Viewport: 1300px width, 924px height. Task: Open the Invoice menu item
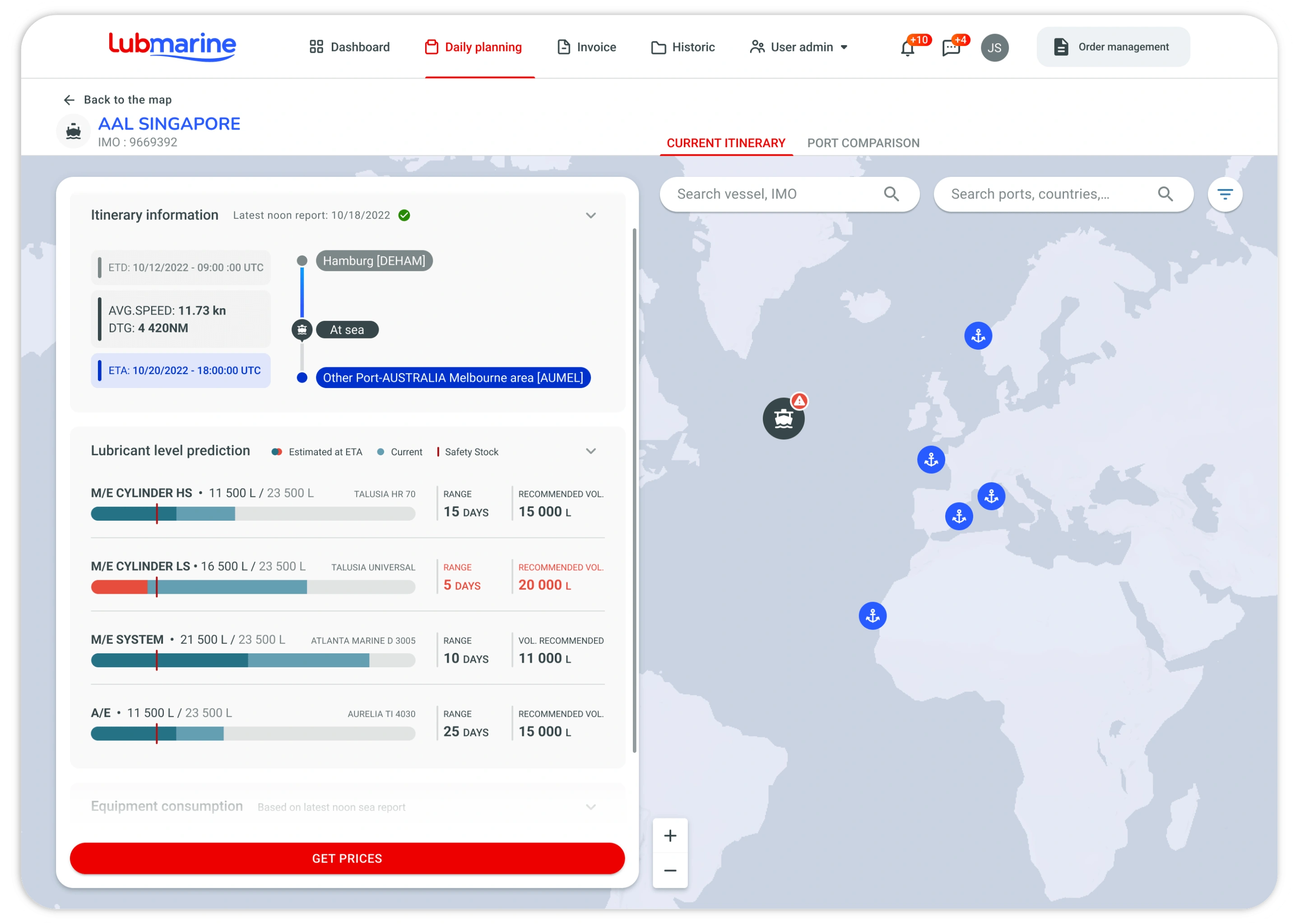coord(586,47)
